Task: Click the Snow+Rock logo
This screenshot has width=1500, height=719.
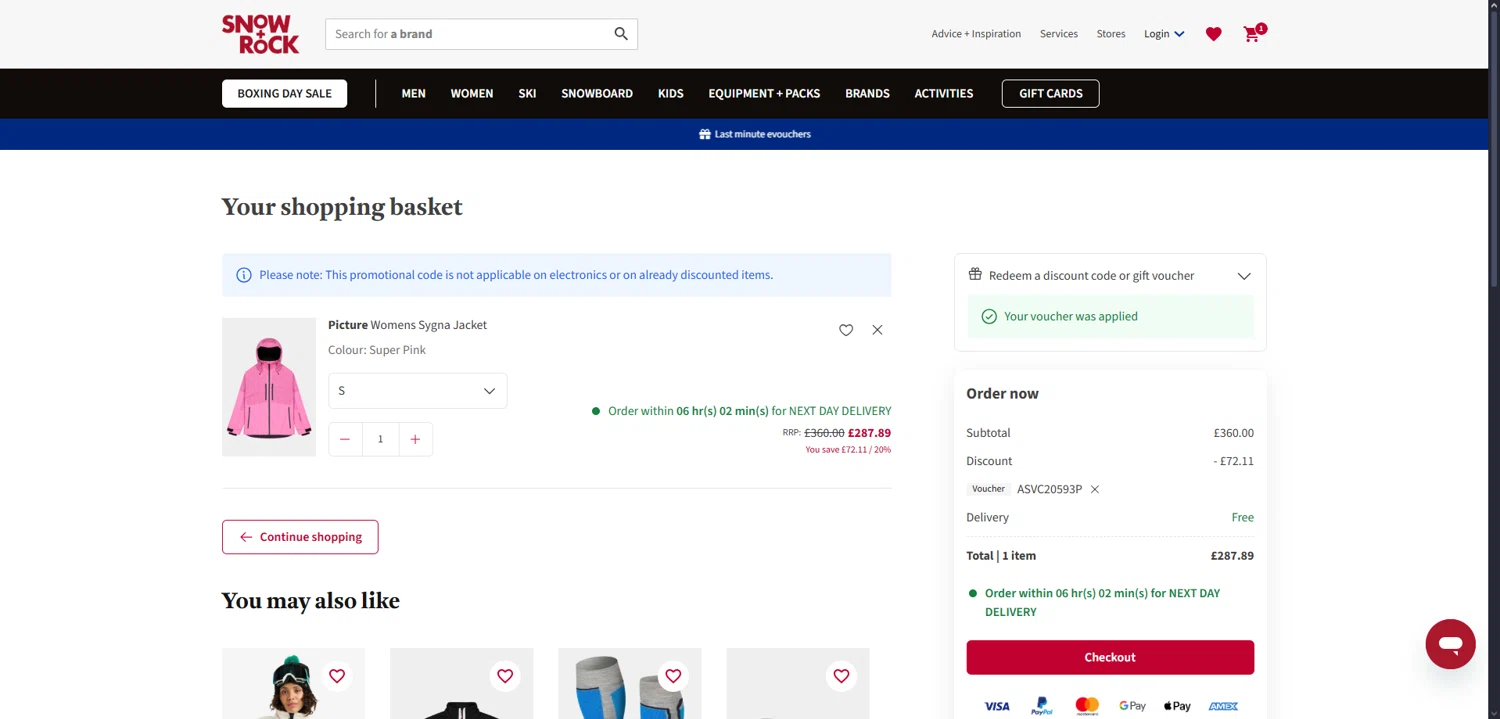Action: pyautogui.click(x=260, y=34)
